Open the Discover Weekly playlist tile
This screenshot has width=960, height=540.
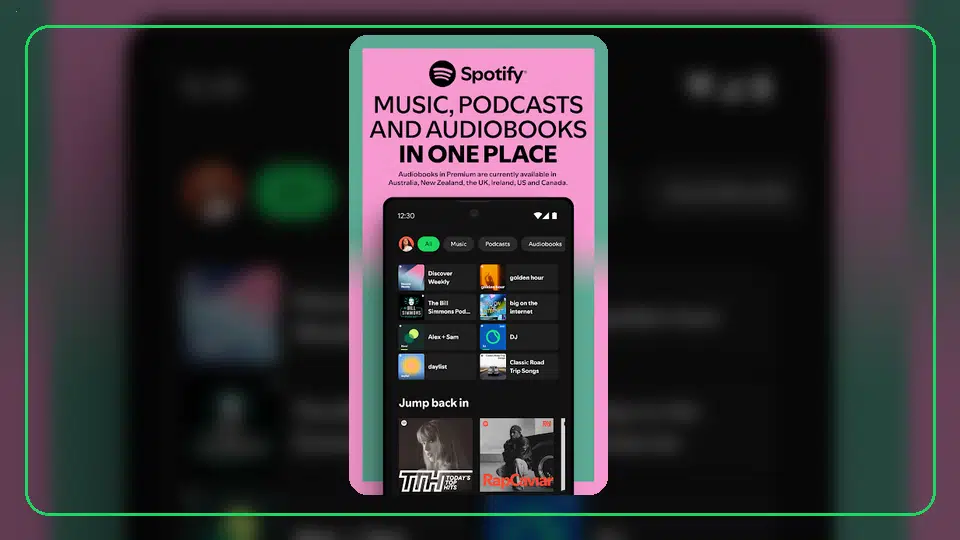click(x=437, y=277)
